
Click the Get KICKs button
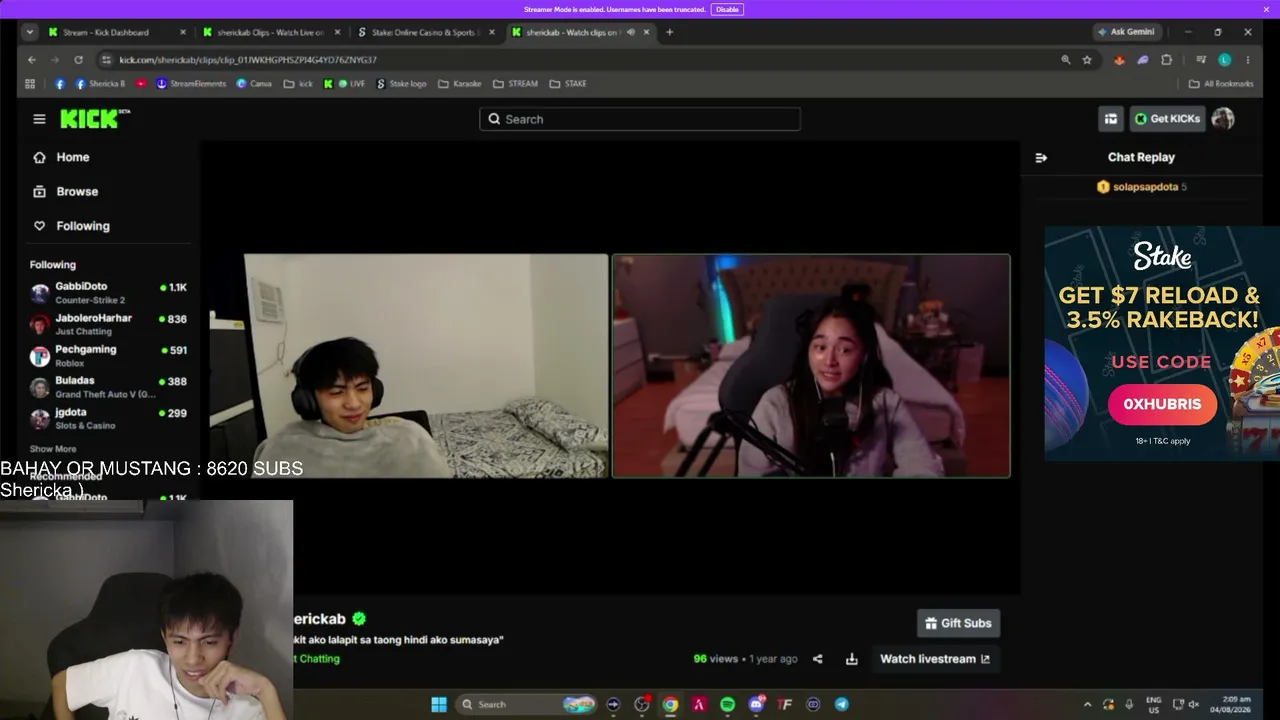coord(1167,119)
